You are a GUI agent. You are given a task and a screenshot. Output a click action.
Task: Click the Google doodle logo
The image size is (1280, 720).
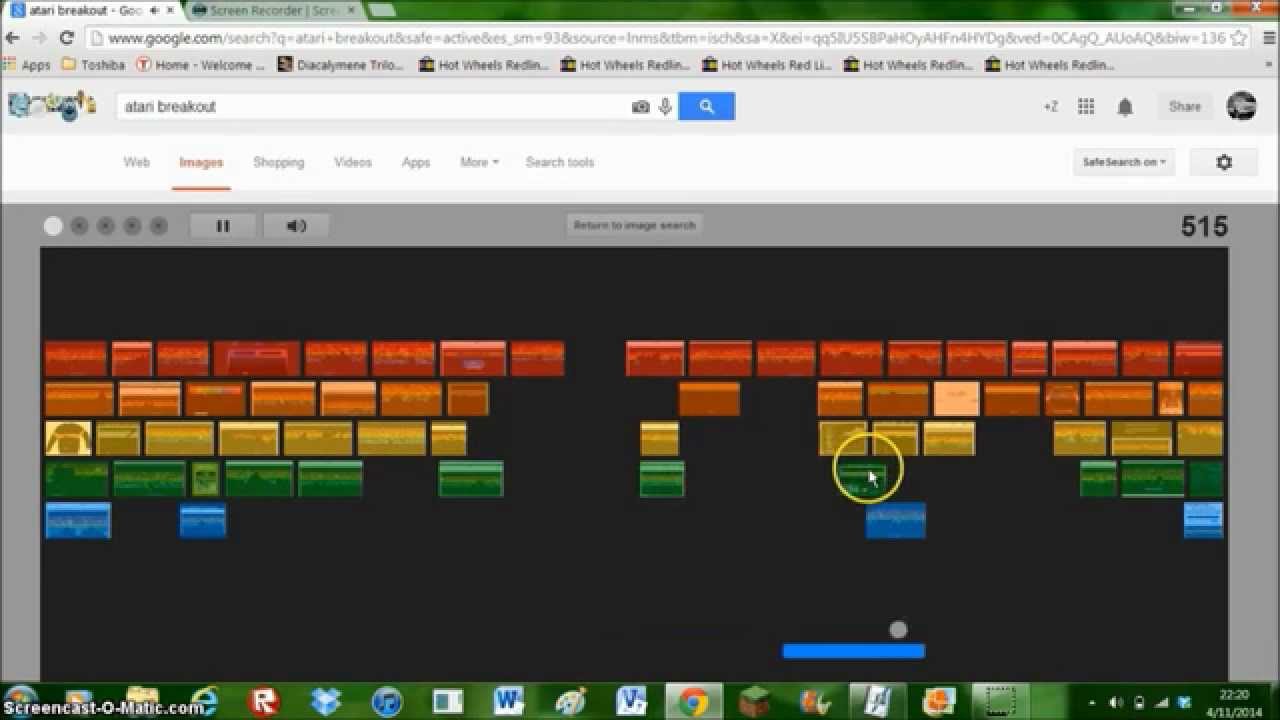[53, 105]
